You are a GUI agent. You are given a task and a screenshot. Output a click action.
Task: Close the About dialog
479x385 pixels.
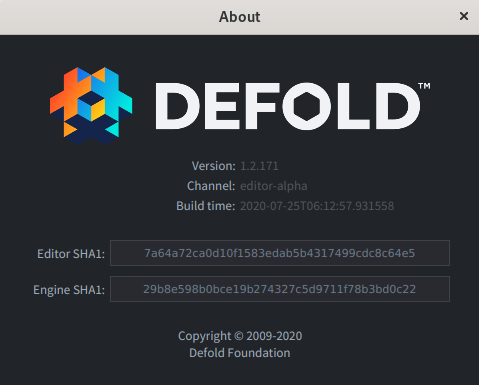(464, 16)
